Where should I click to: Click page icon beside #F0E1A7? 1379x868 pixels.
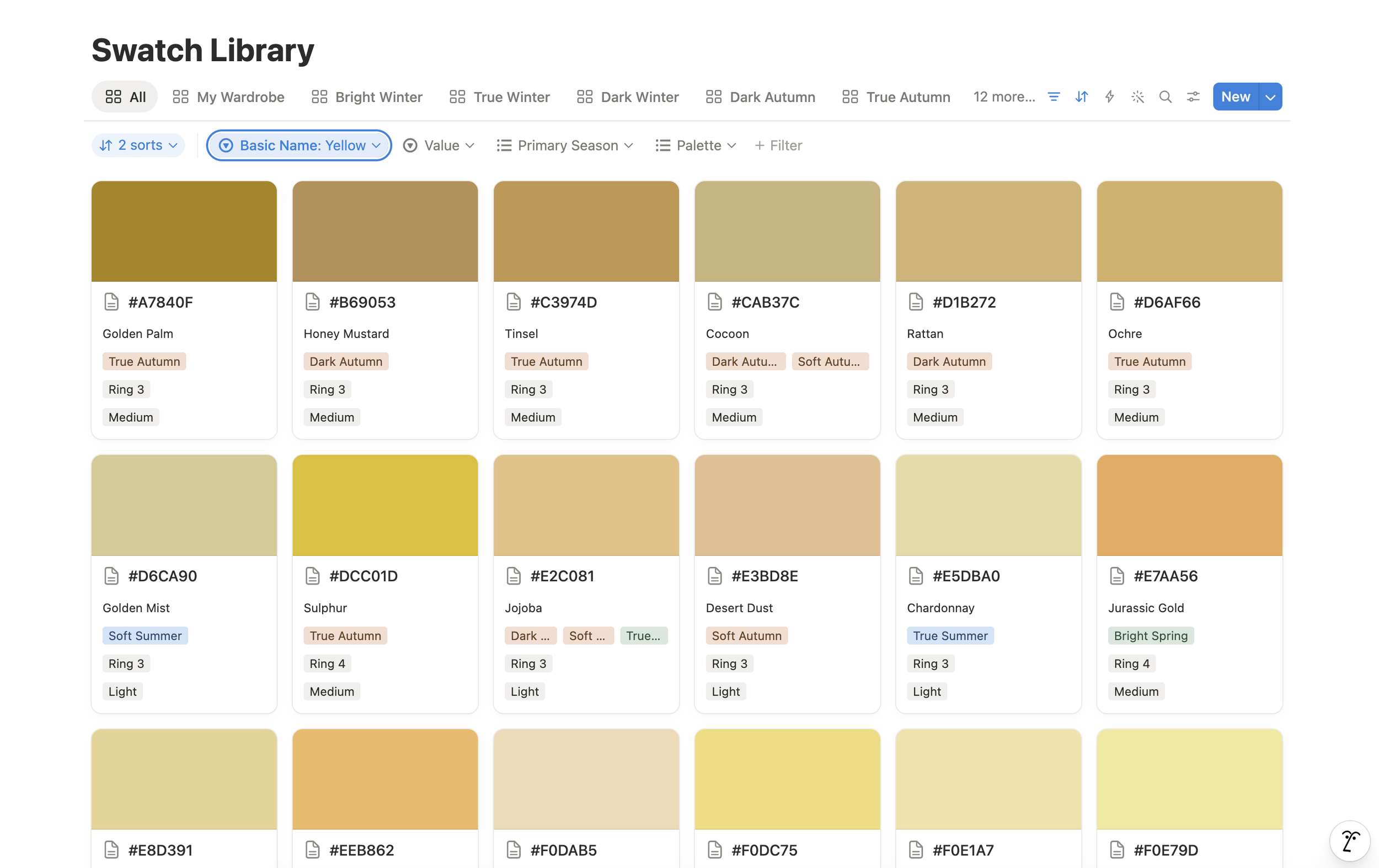(916, 850)
